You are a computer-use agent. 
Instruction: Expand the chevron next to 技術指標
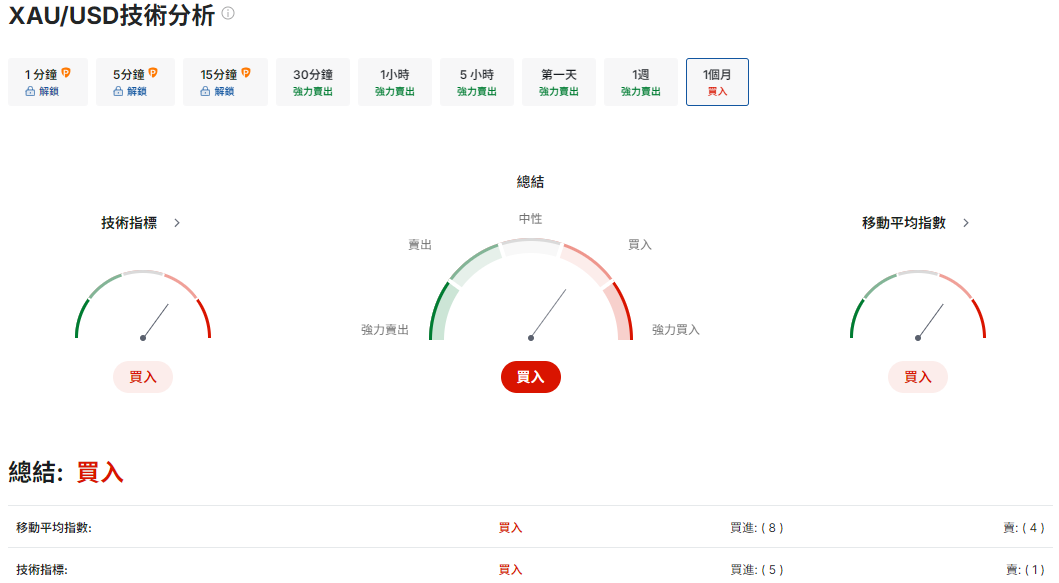point(177,223)
